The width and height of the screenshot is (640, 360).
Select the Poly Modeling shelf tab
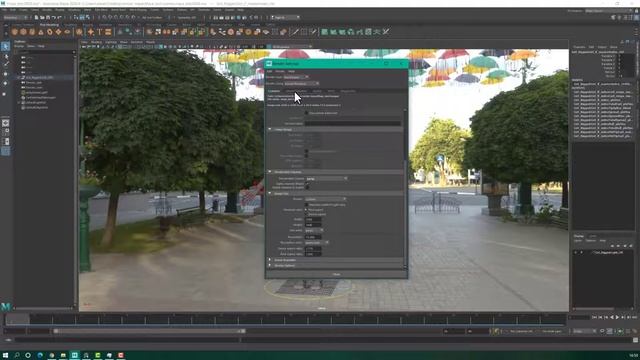click(49, 25)
